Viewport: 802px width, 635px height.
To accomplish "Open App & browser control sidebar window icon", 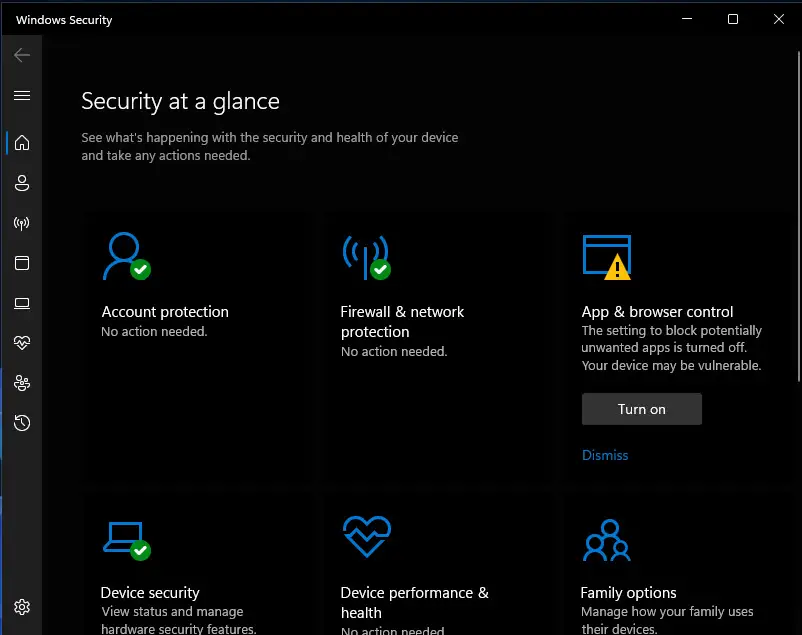I will pyautogui.click(x=22, y=263).
